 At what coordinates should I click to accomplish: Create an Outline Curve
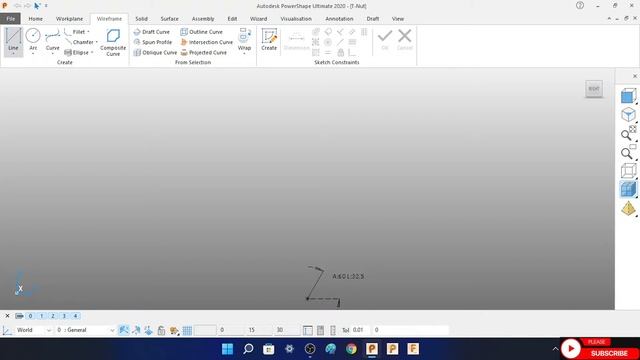[202, 32]
